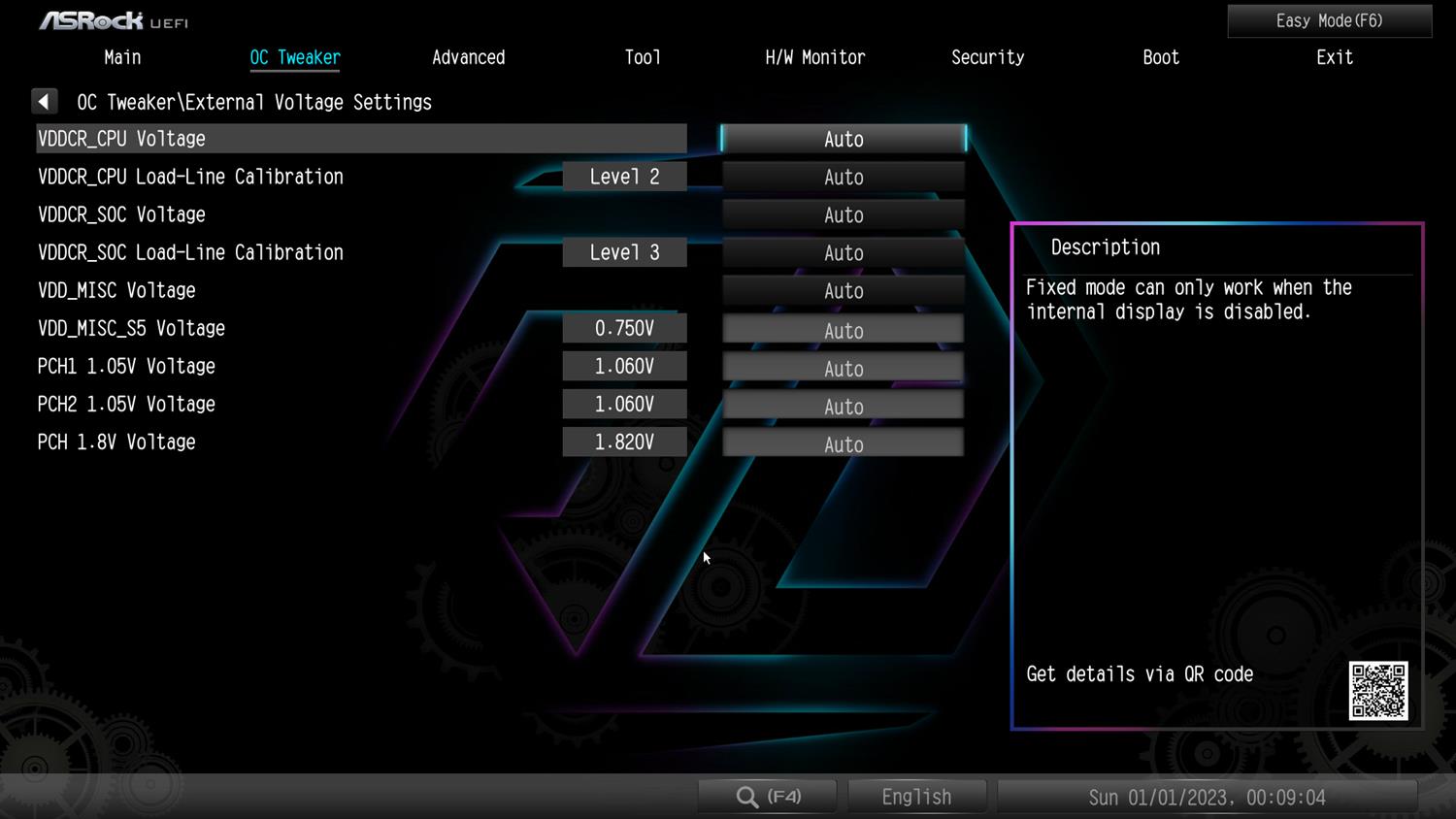Click PCH 1.8V Voltage Auto field
This screenshot has width=1456, height=819.
[x=843, y=443]
